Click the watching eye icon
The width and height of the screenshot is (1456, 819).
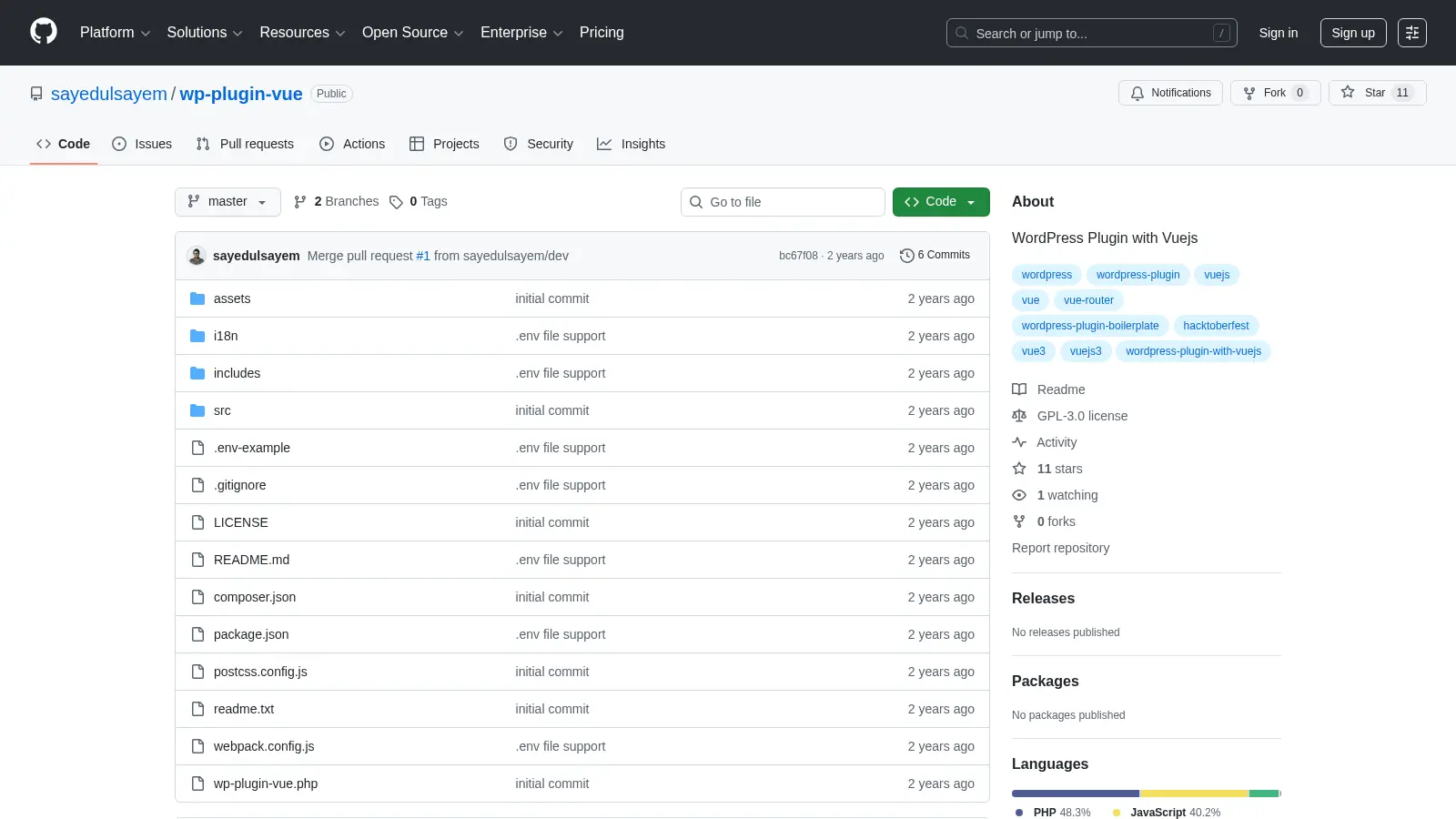click(x=1019, y=495)
